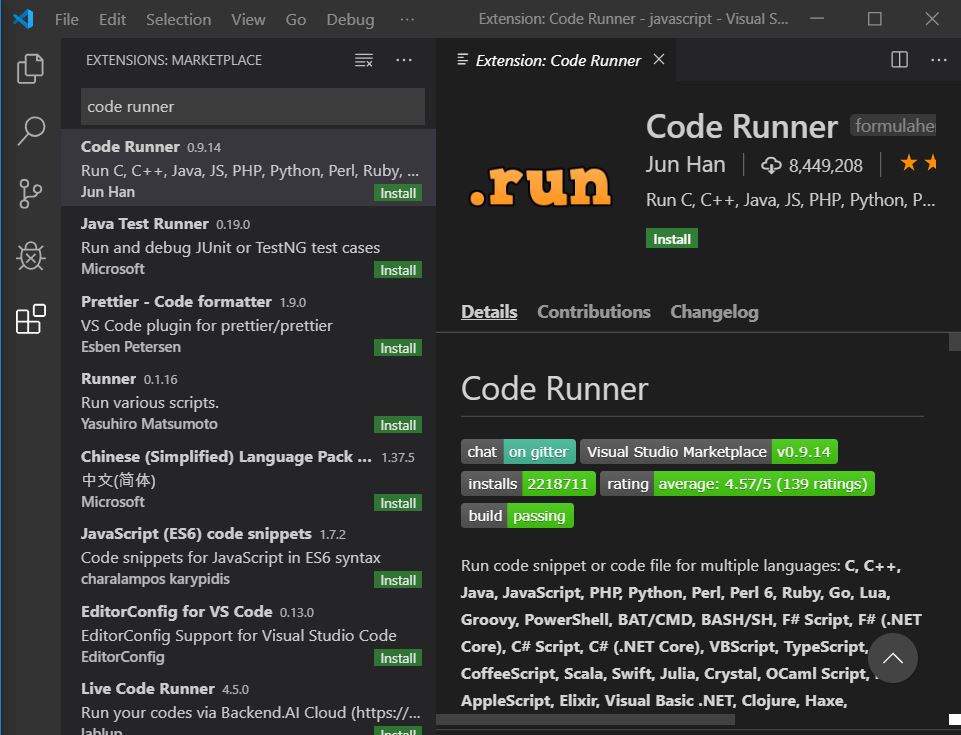Click the build passing badge

517,516
